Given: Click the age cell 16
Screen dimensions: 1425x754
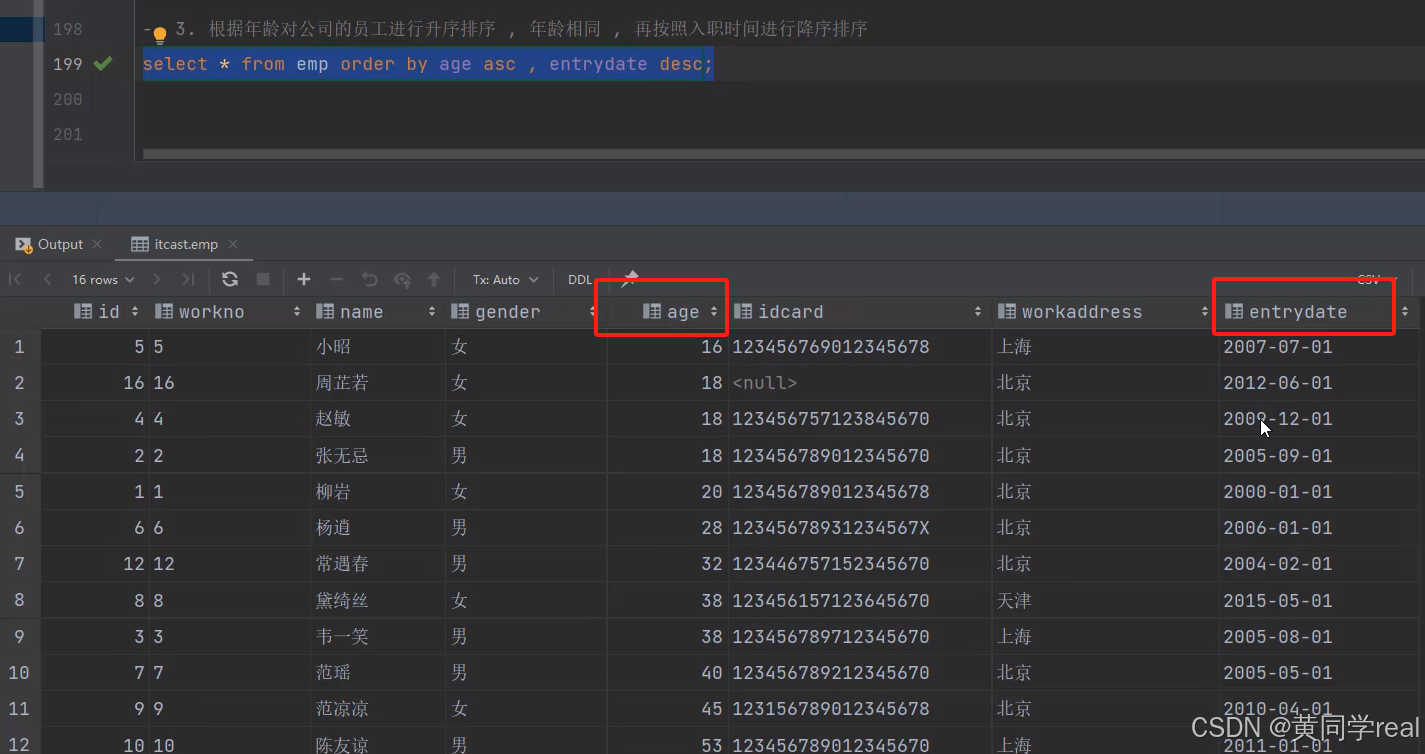Looking at the screenshot, I should [668, 347].
